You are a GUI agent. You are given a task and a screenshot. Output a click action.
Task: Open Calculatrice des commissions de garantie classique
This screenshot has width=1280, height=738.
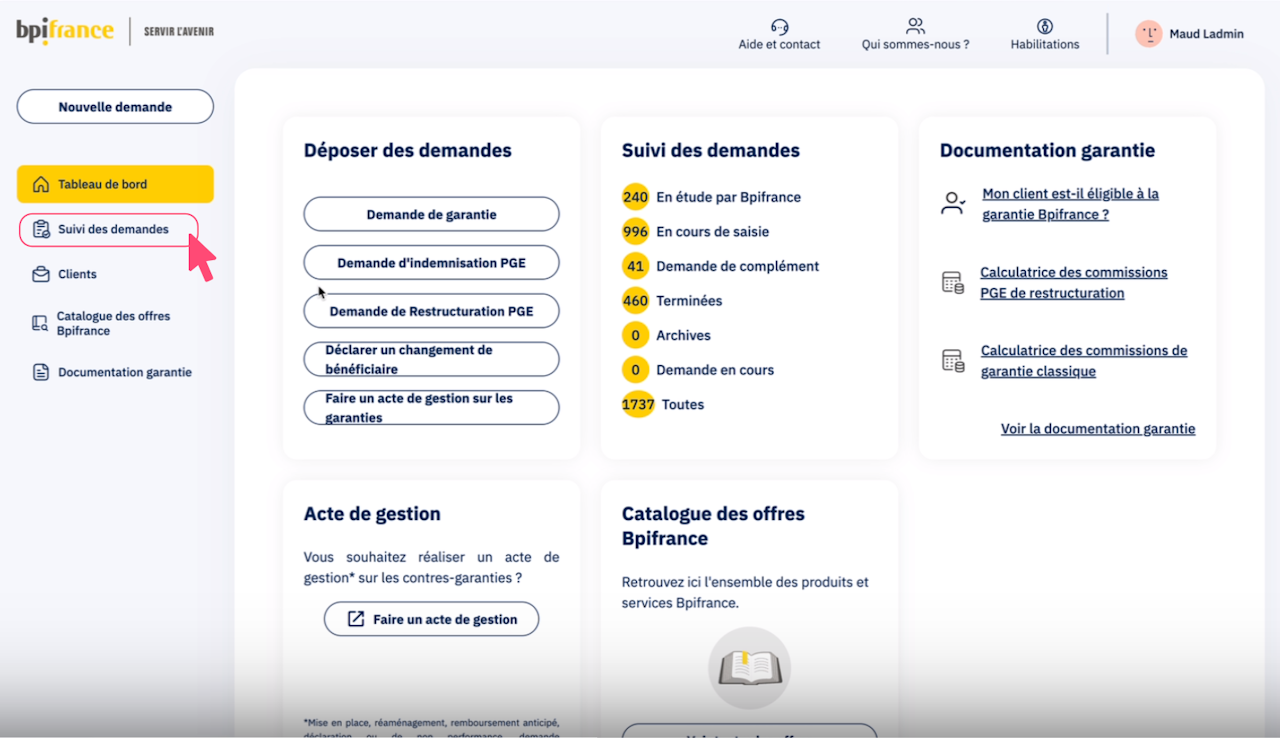click(x=1084, y=361)
